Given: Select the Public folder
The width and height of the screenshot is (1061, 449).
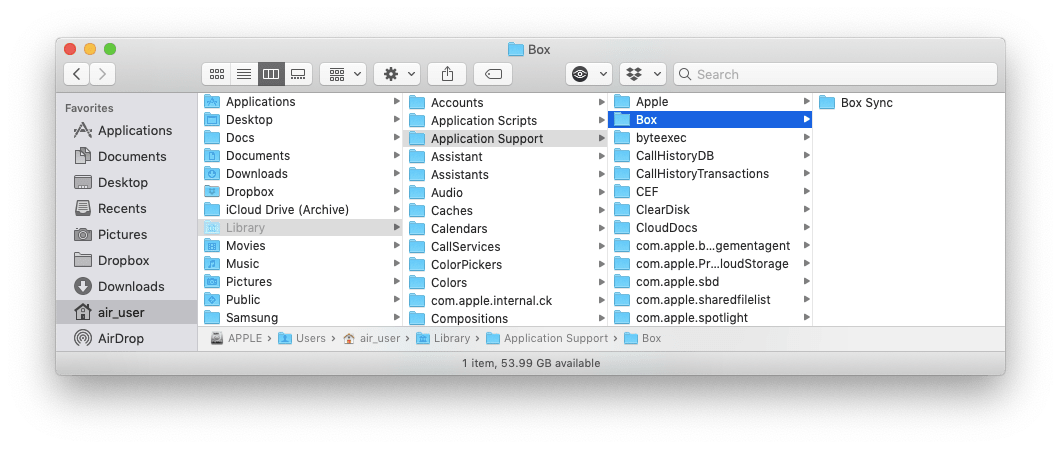Looking at the screenshot, I should click(300, 300).
